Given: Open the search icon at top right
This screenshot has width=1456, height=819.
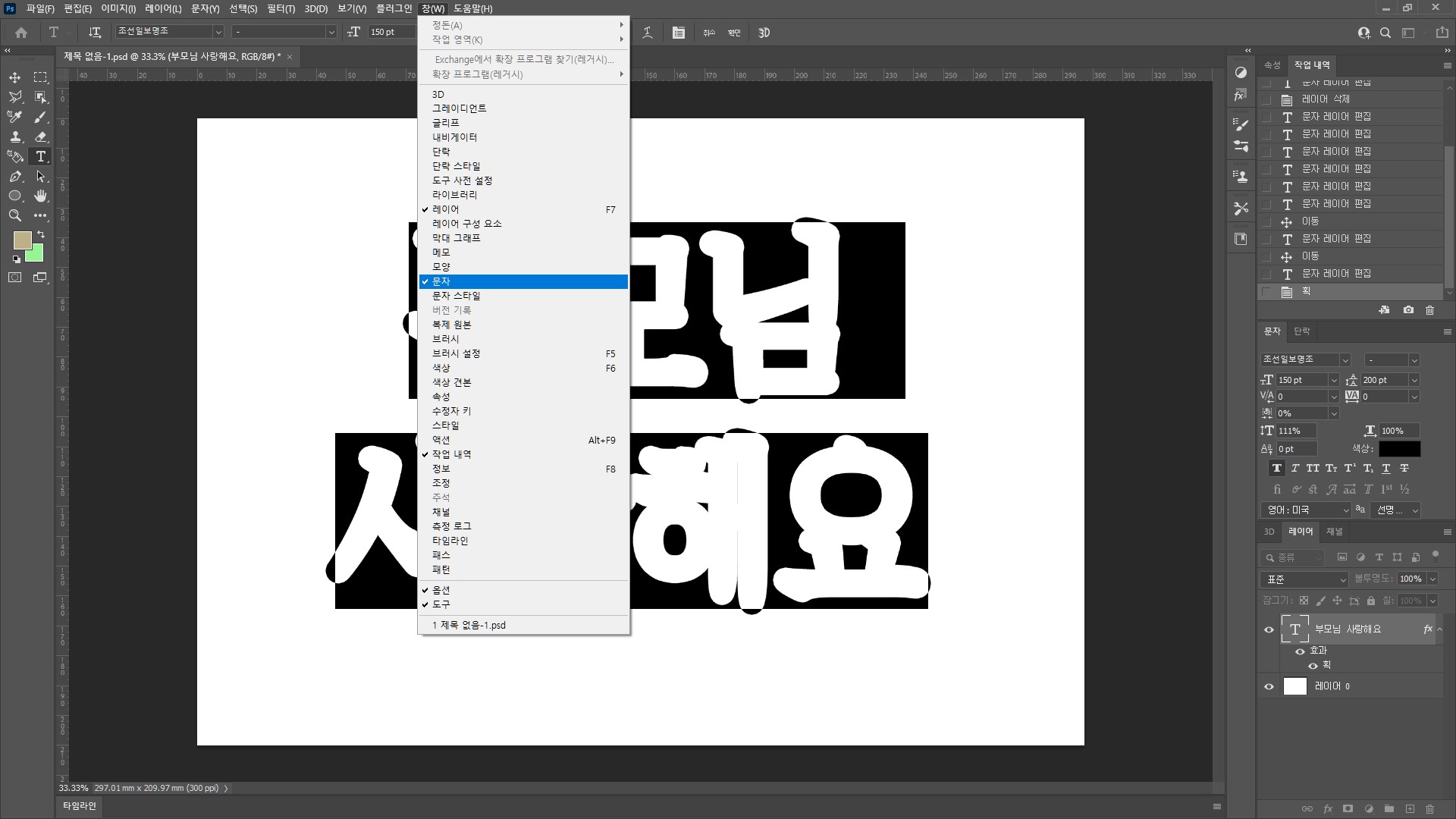Looking at the screenshot, I should [1385, 33].
